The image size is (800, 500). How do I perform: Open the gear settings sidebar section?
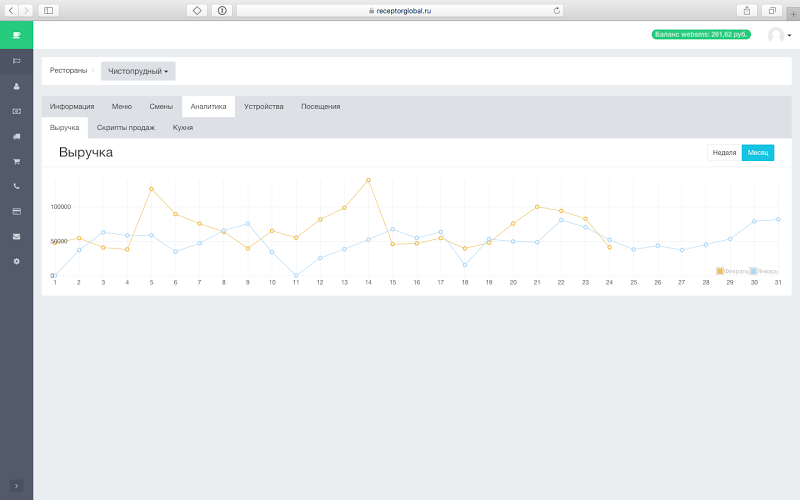point(16,261)
